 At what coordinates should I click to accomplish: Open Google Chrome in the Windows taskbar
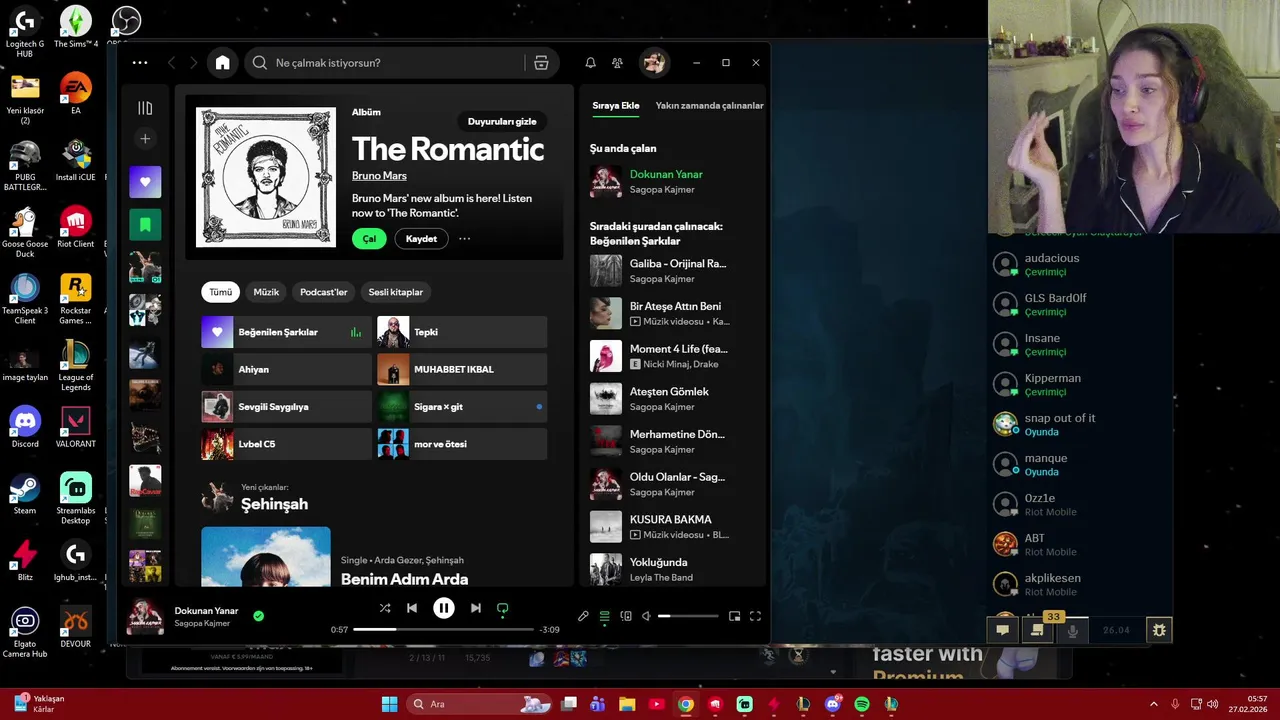(685, 704)
